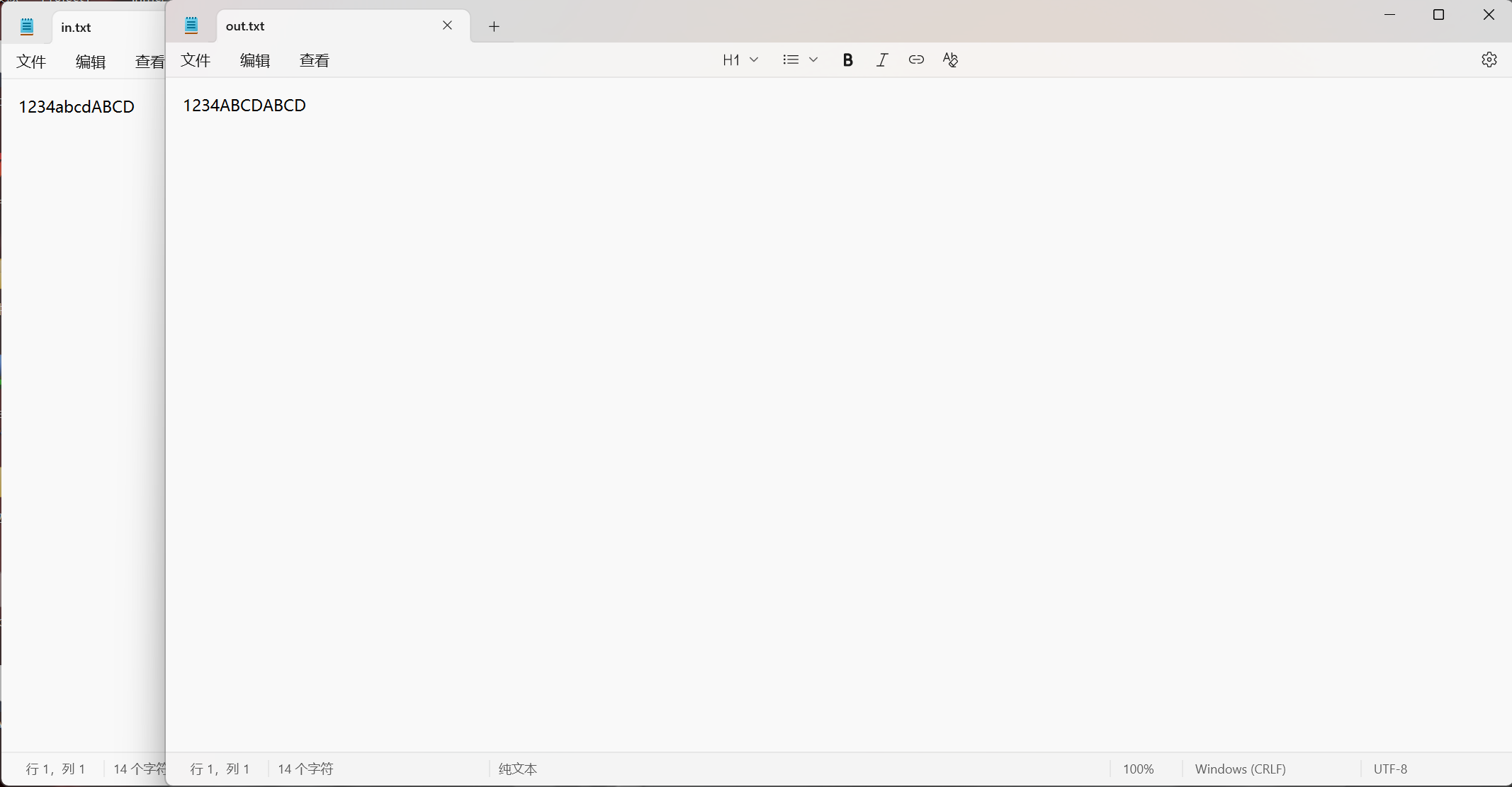Image resolution: width=1512 pixels, height=787 pixels.
Task: Toggle italic formatting in toolbar
Action: coord(882,60)
